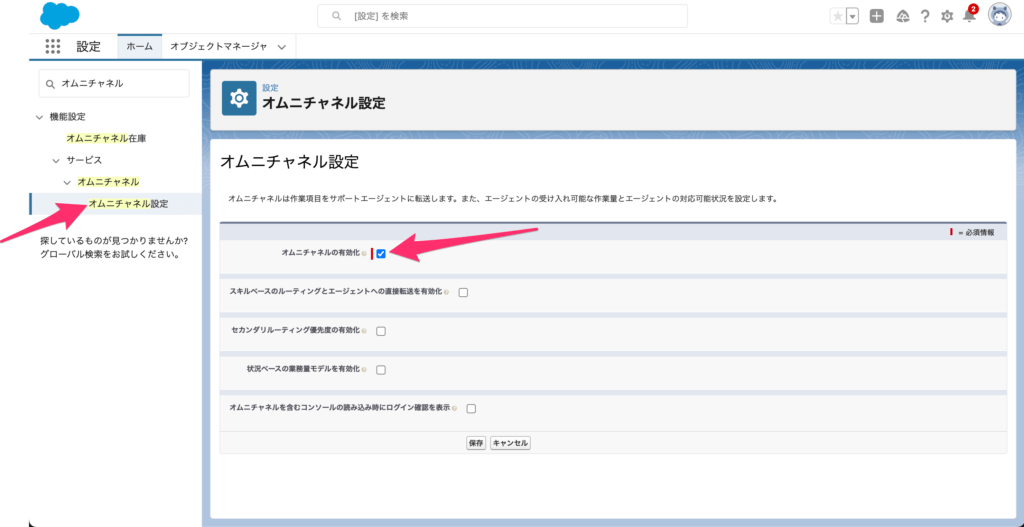The width and height of the screenshot is (1024, 527).
Task: Click the Salesforce cloud logo
Action: pos(59,16)
